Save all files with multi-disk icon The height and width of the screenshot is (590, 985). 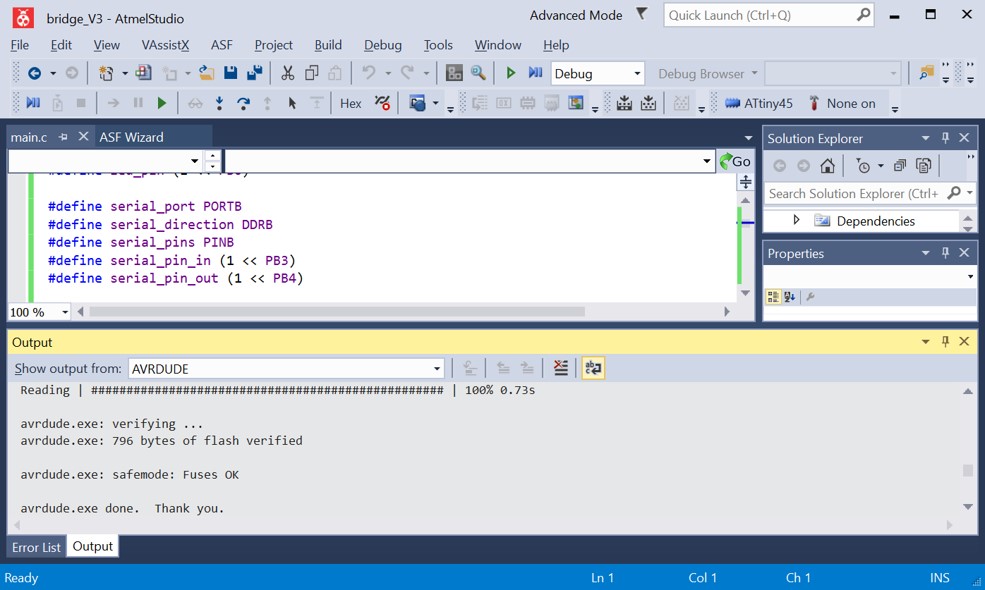tap(254, 73)
